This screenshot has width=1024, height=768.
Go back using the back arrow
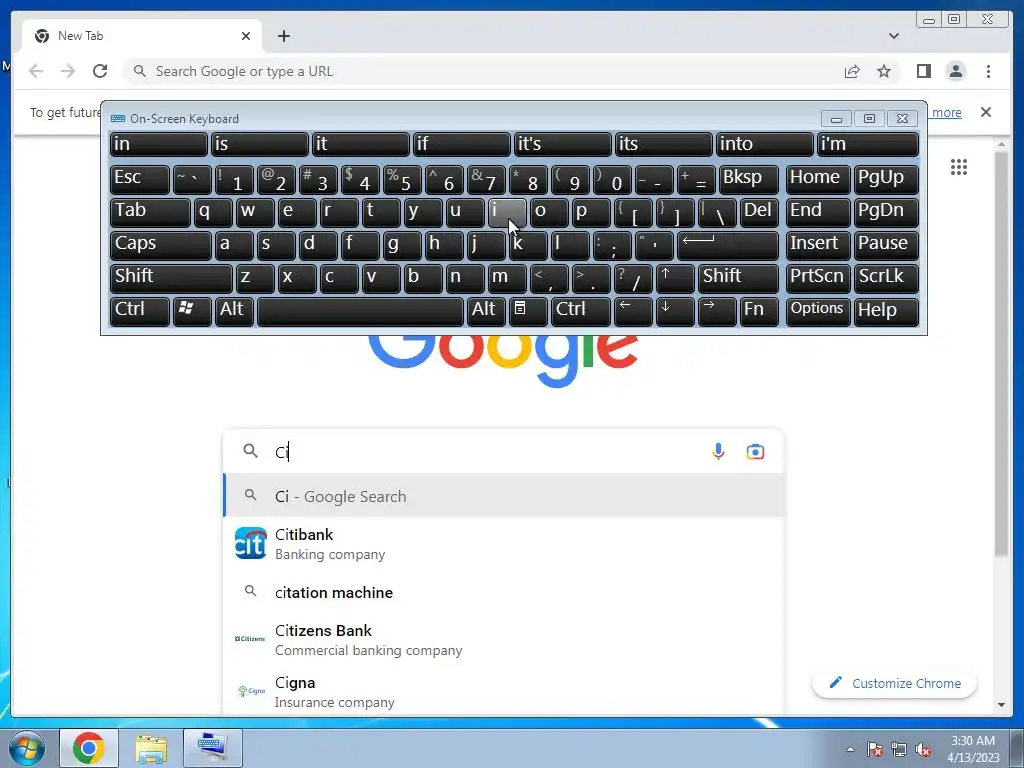pyautogui.click(x=36, y=71)
